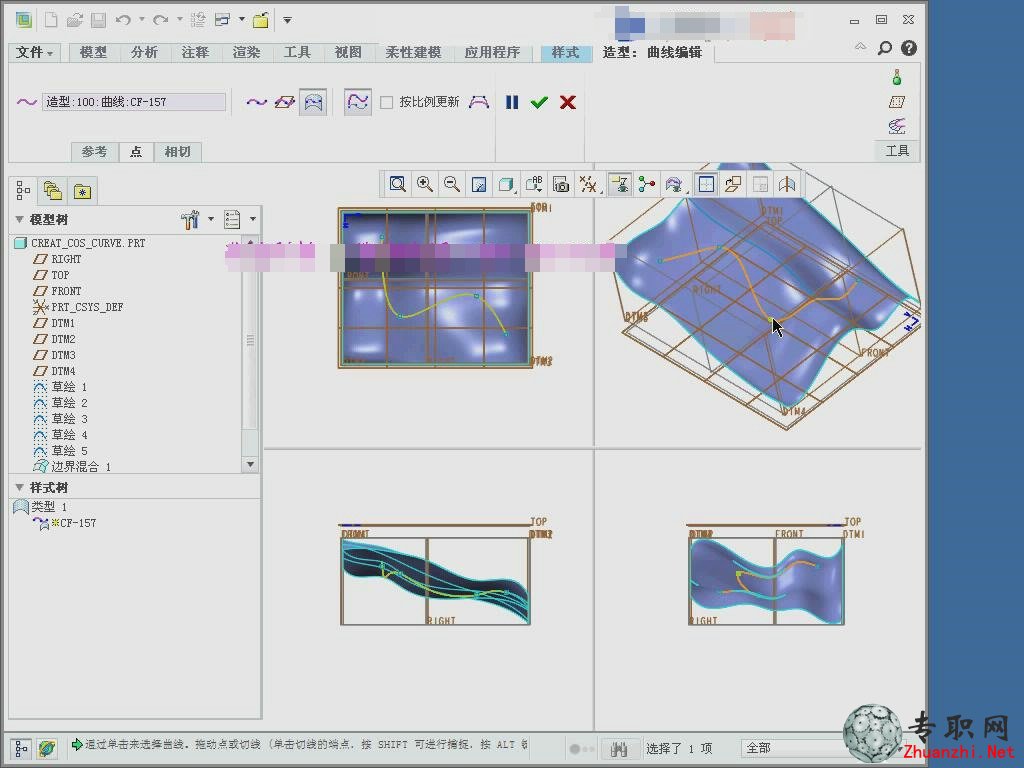Switch to the 应用程序 ribbon tab

492,52
